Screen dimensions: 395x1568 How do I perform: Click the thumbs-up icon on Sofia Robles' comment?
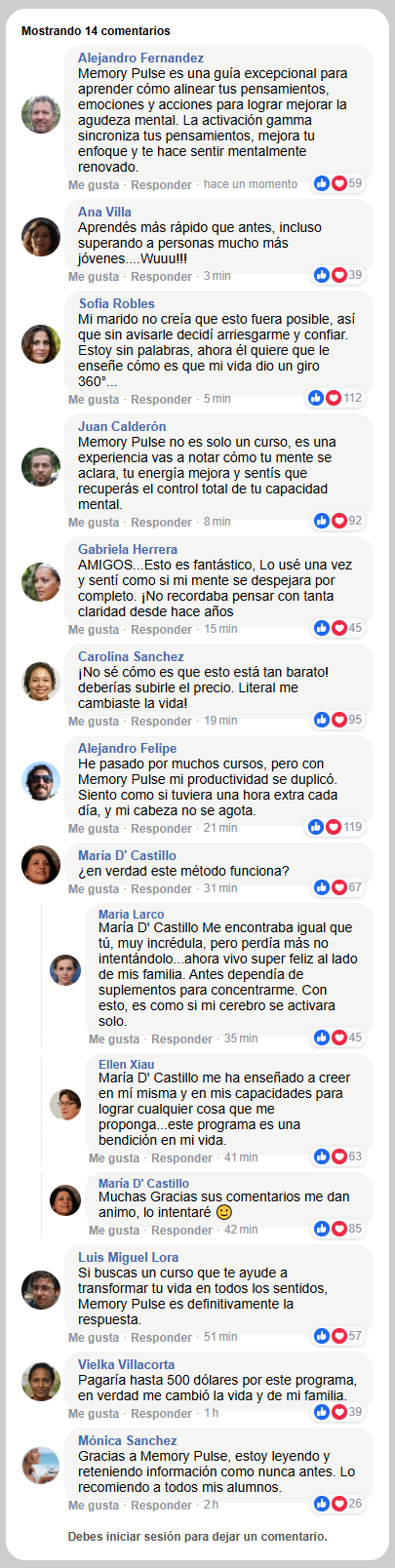tap(316, 398)
